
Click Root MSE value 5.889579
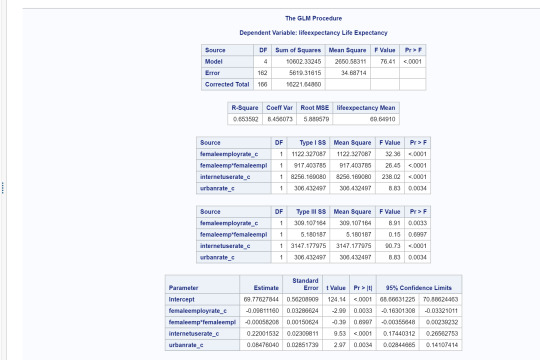coord(316,119)
